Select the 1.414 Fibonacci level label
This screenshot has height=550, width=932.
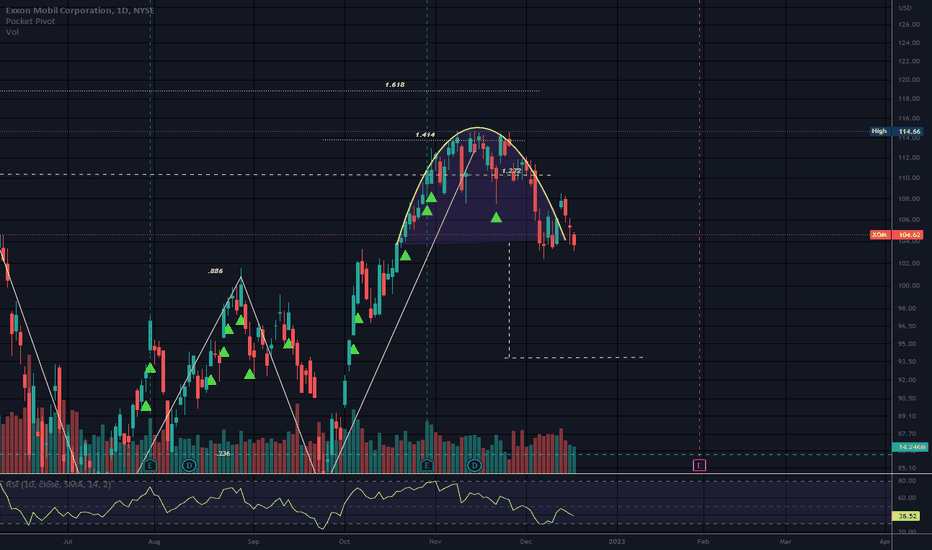click(x=425, y=135)
